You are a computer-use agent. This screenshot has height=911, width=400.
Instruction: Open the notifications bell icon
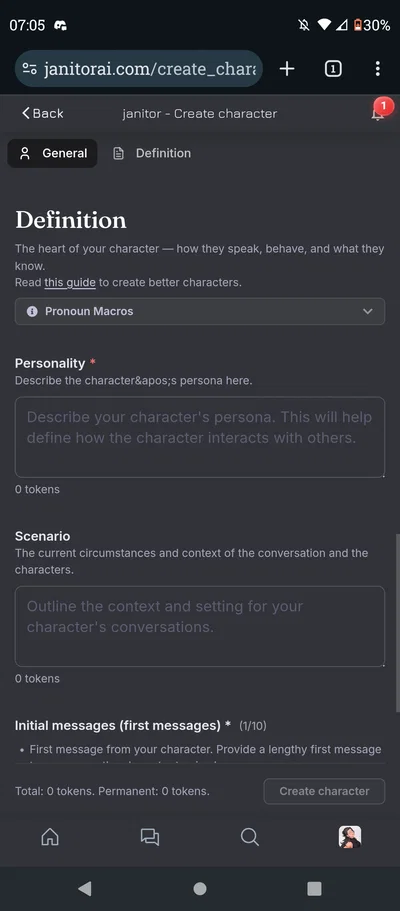[378, 113]
